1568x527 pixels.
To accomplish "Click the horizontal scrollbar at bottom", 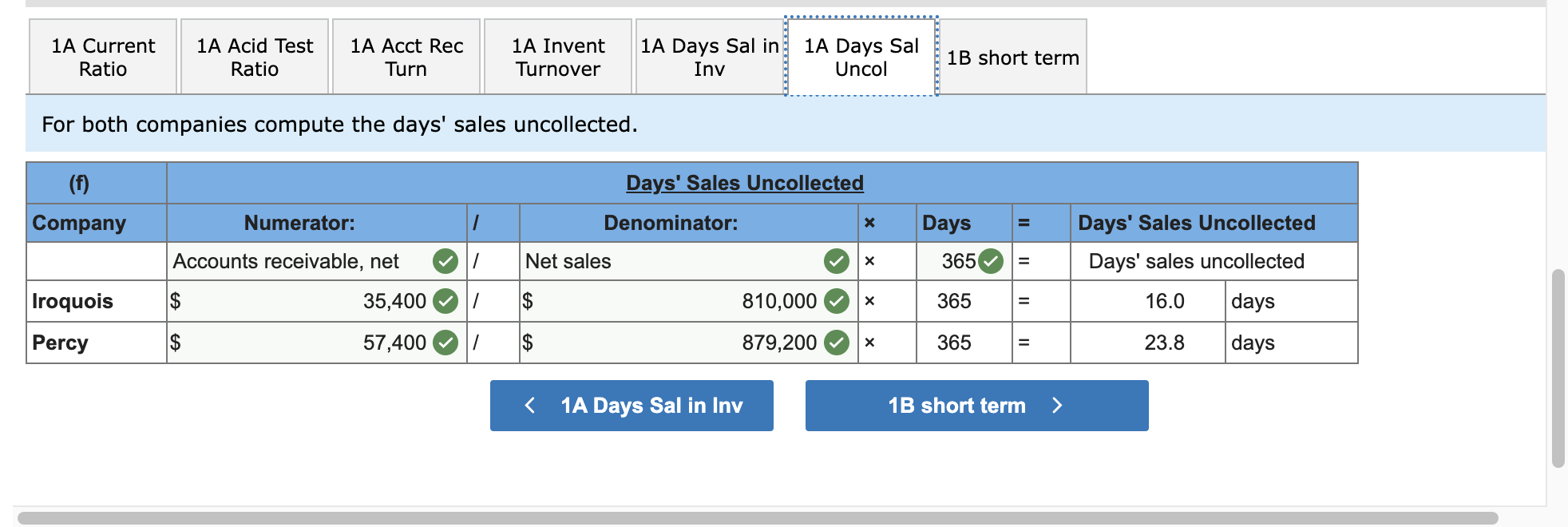I will (x=758, y=518).
